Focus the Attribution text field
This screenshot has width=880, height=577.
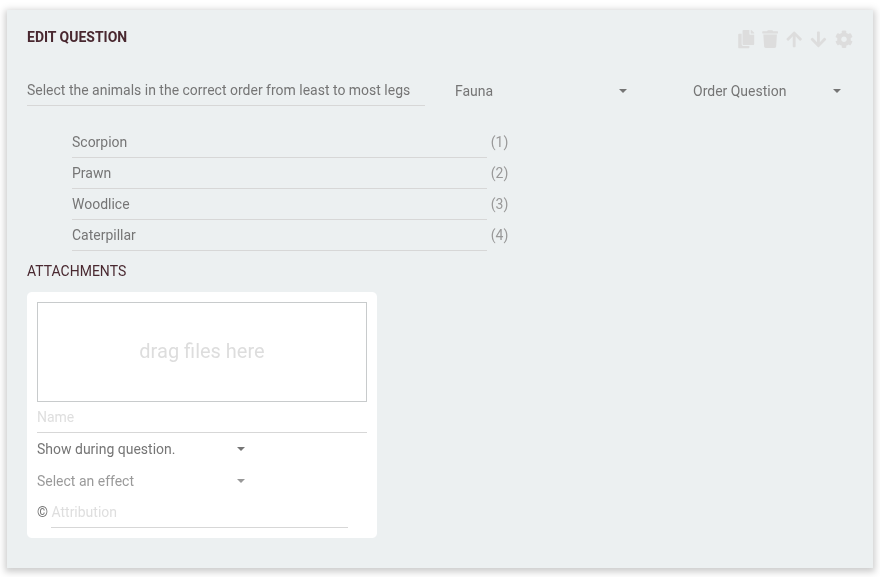(200, 512)
